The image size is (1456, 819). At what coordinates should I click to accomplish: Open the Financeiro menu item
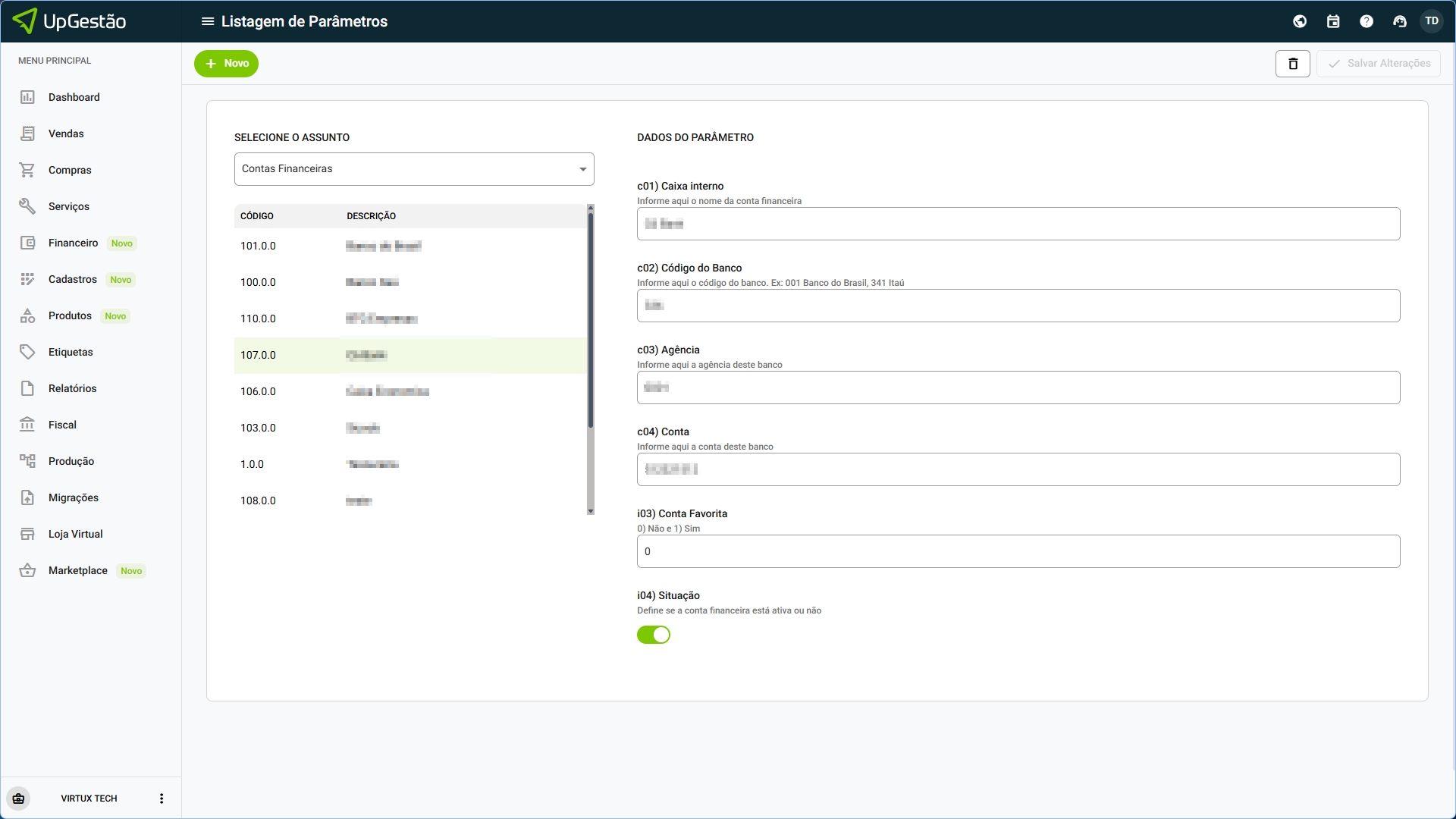(x=74, y=243)
